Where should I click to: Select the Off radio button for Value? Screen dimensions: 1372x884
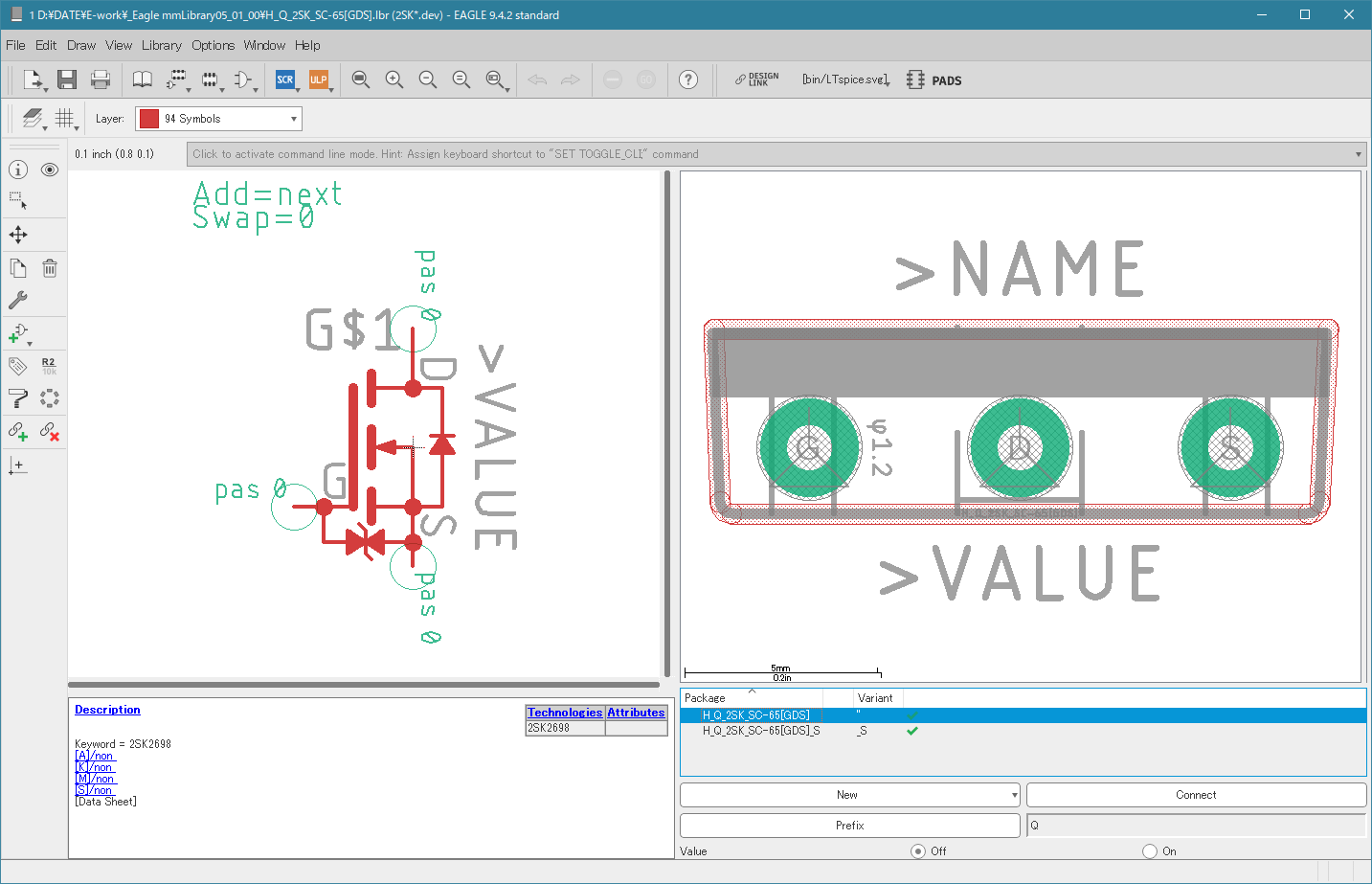click(918, 851)
